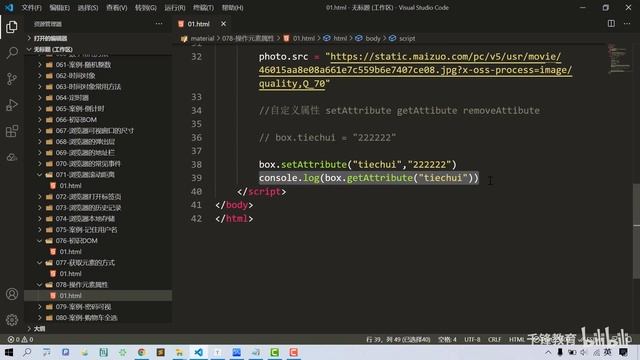Click breadcrumb item body

(x=372, y=38)
